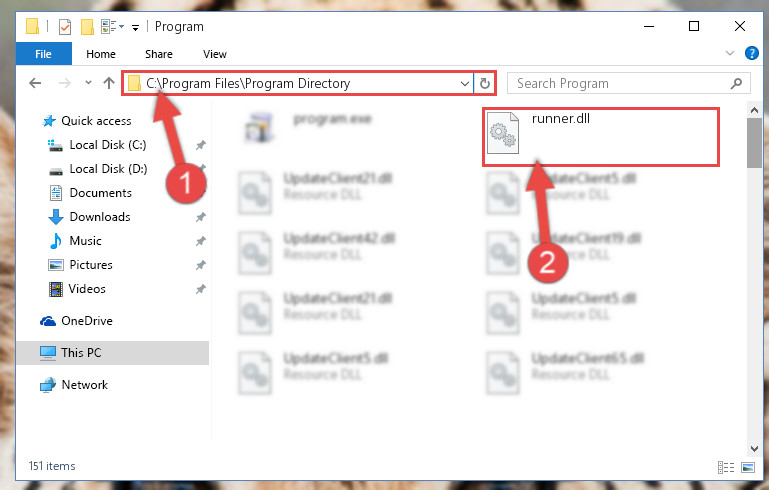Open the Help question mark icon
Viewport: 769px width, 490px height.
click(751, 53)
